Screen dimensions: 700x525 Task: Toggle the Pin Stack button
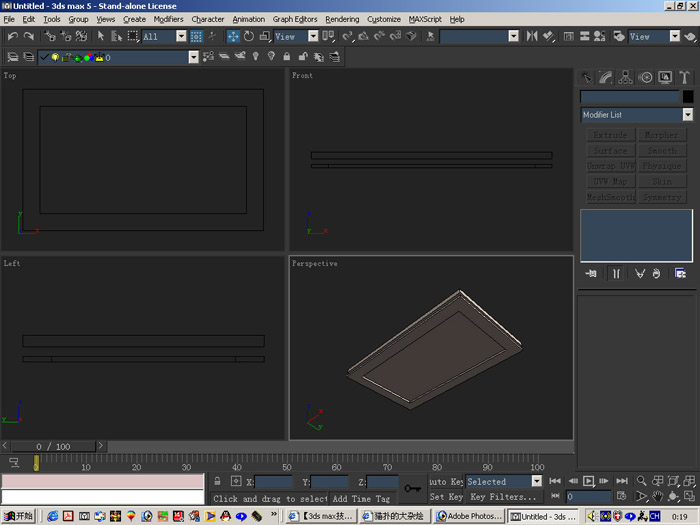(592, 273)
